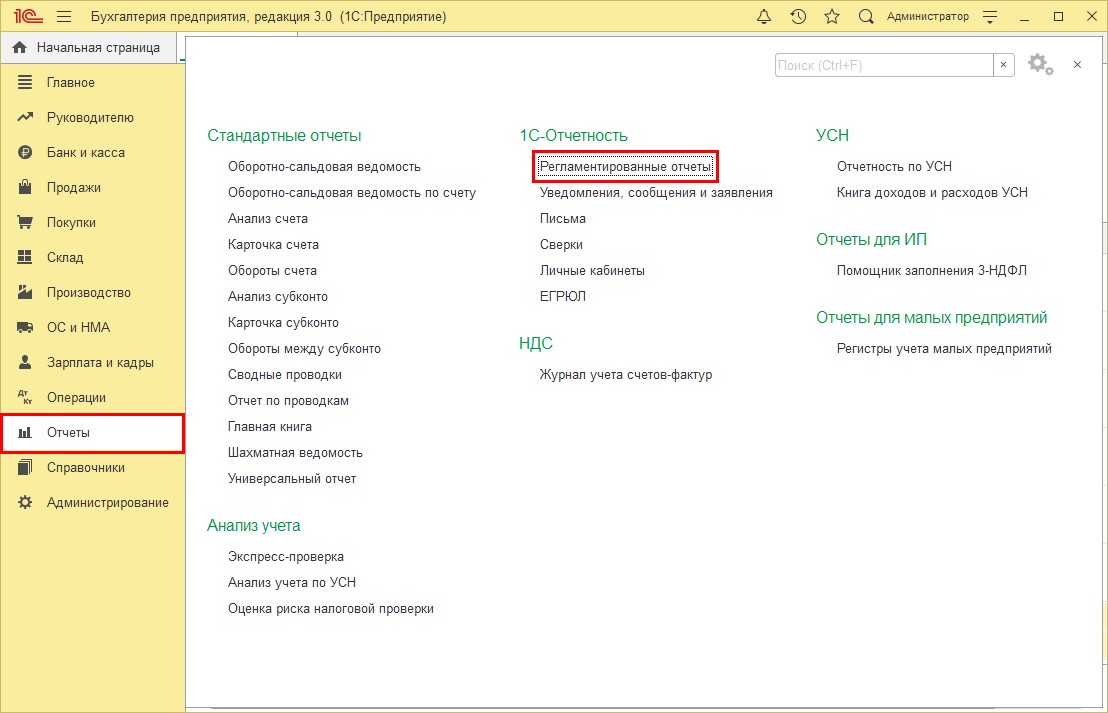This screenshot has height=713, width=1108.
Task: Open the Карточка счета report
Action: [x=273, y=244]
